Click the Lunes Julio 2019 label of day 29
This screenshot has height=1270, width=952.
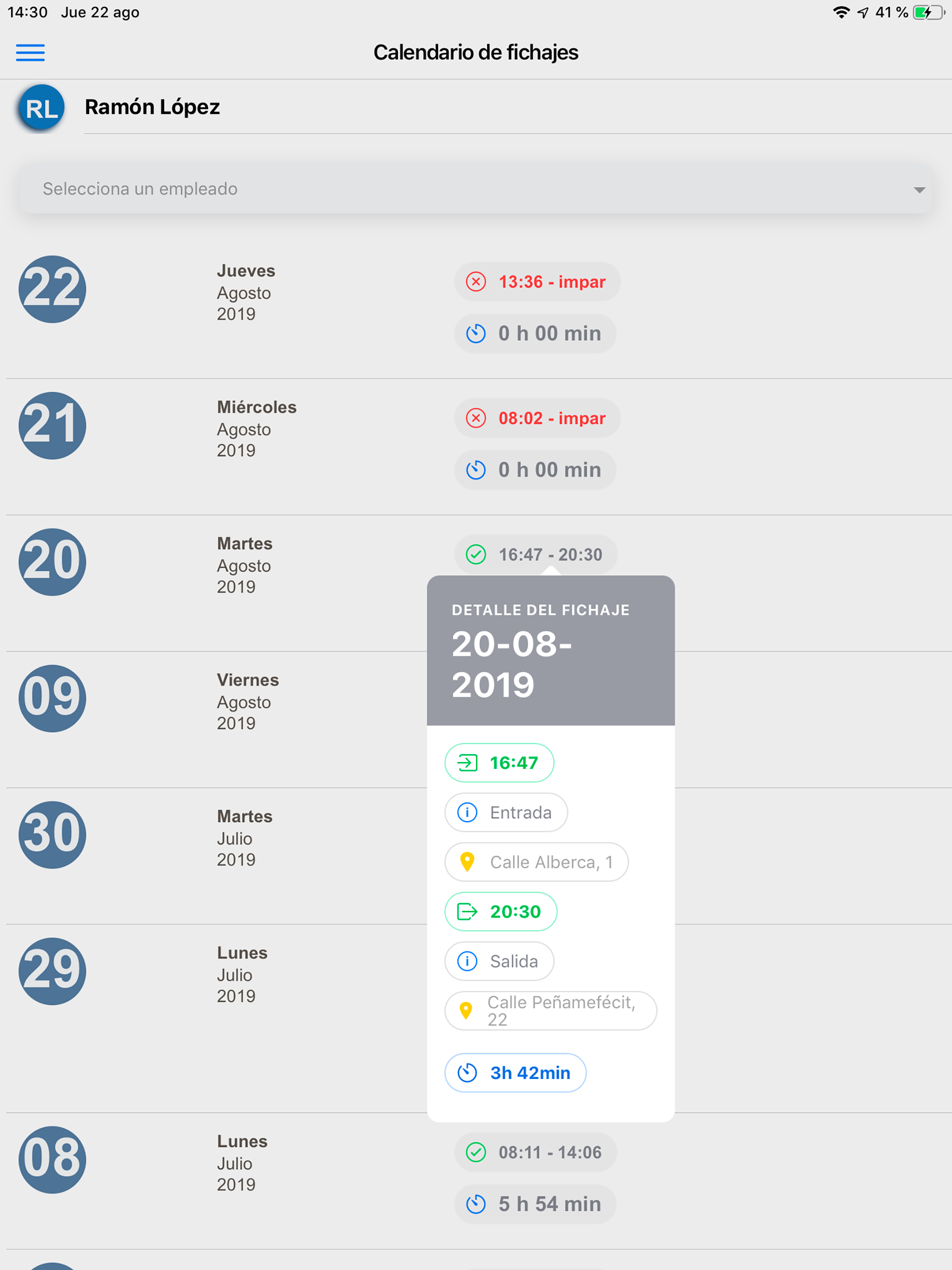(242, 974)
